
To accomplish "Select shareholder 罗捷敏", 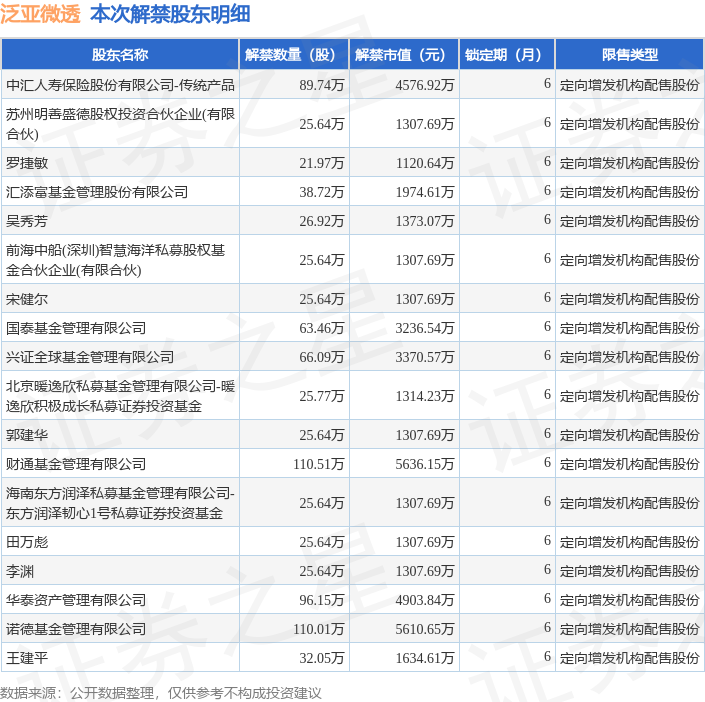I will [27, 163].
